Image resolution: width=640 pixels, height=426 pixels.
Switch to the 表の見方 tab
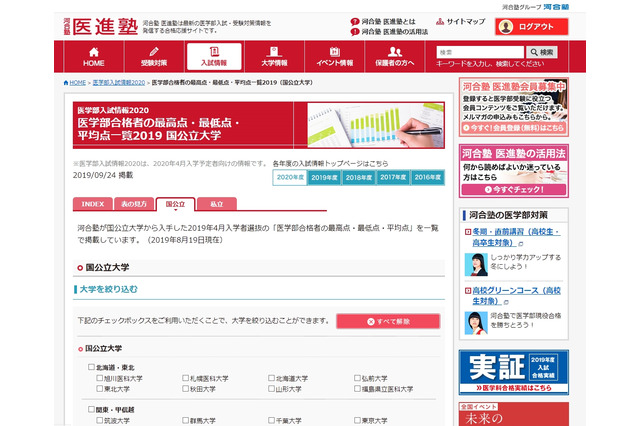click(x=134, y=204)
